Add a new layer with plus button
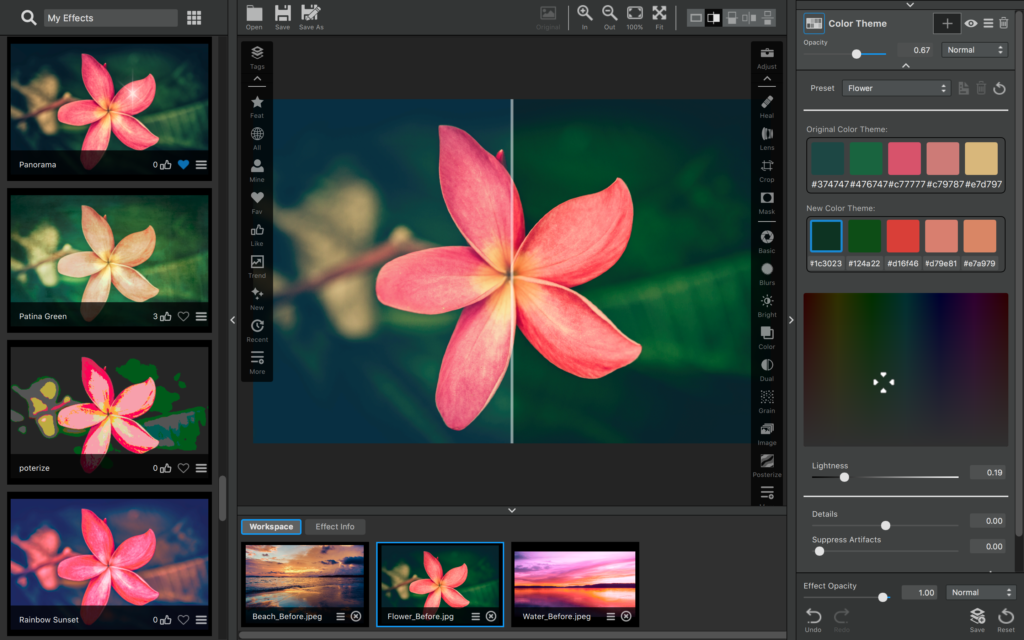The image size is (1024, 640). (x=947, y=24)
